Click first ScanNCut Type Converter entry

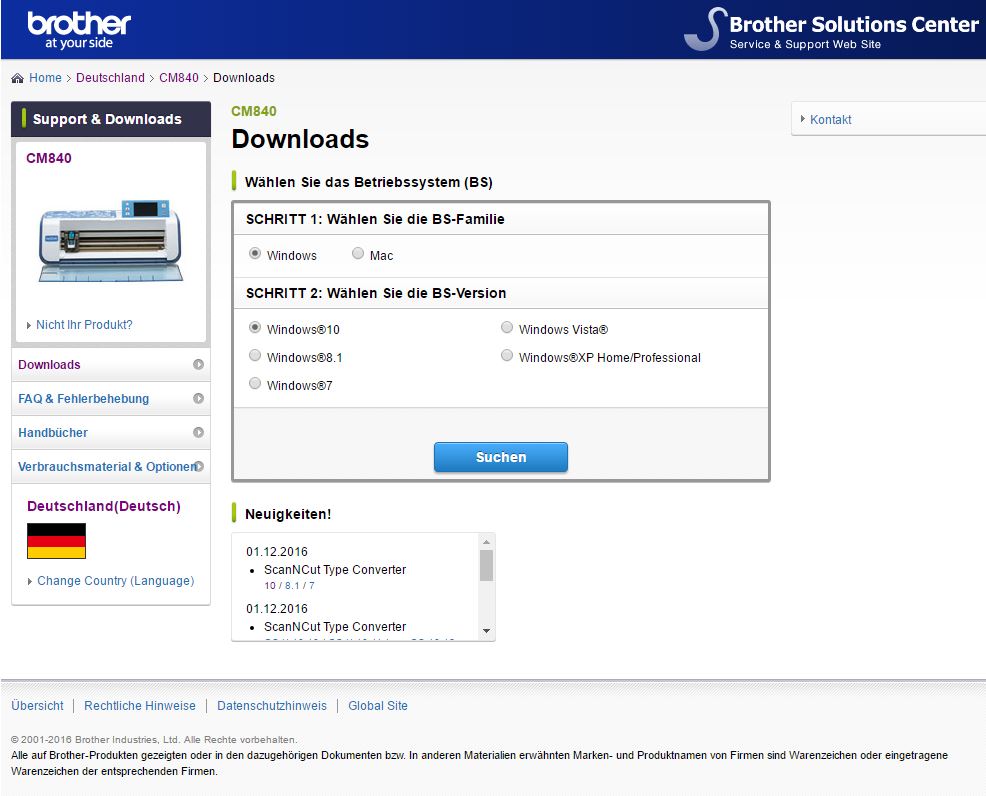click(x=335, y=570)
